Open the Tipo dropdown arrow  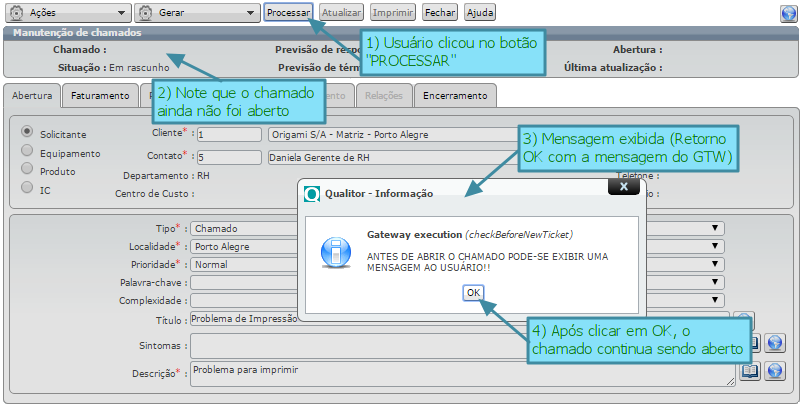(715, 228)
